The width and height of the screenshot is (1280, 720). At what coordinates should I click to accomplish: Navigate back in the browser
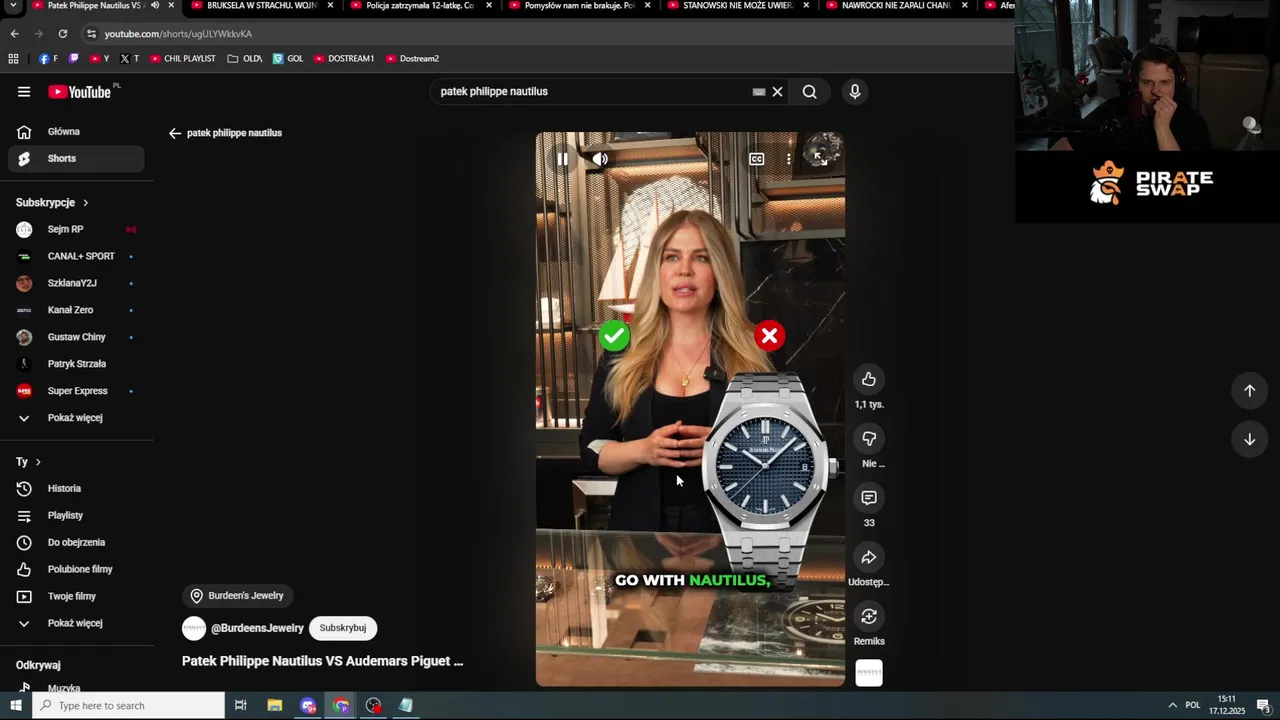click(x=14, y=34)
